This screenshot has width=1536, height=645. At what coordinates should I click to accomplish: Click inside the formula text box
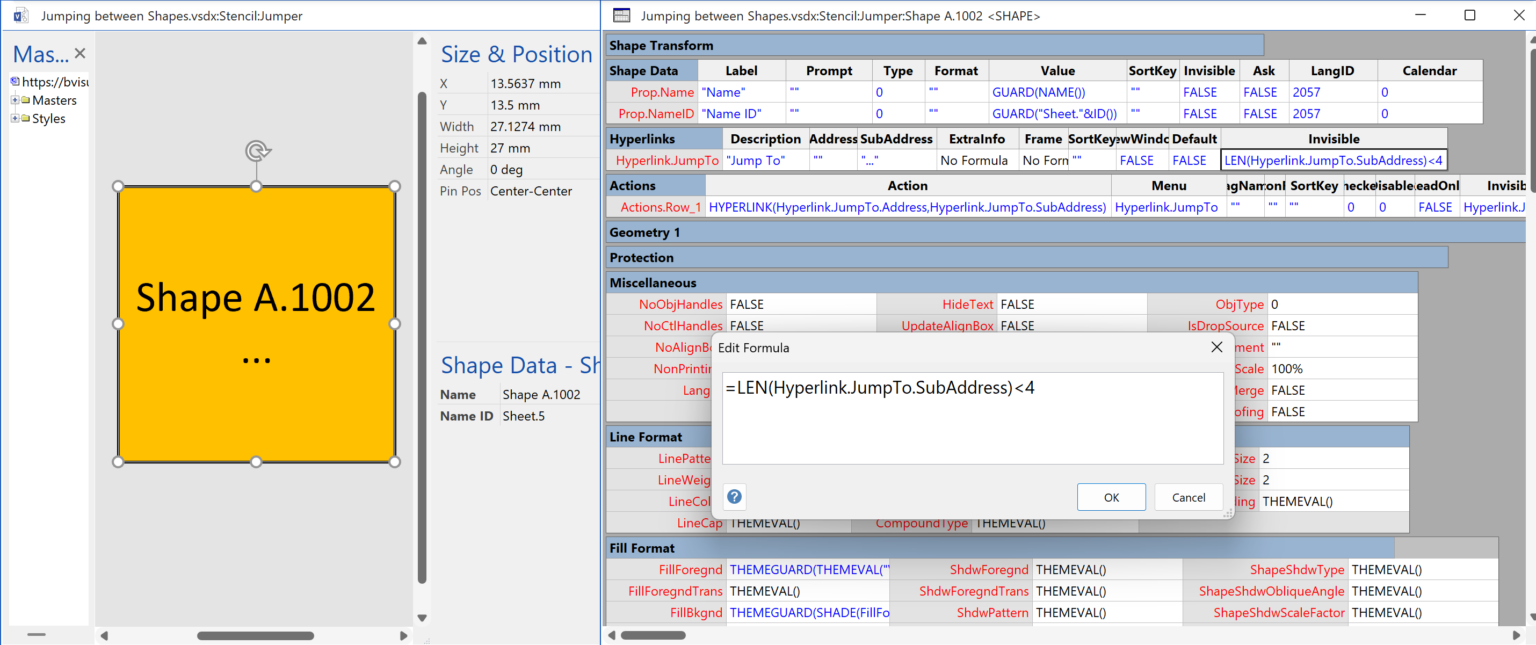(x=972, y=418)
